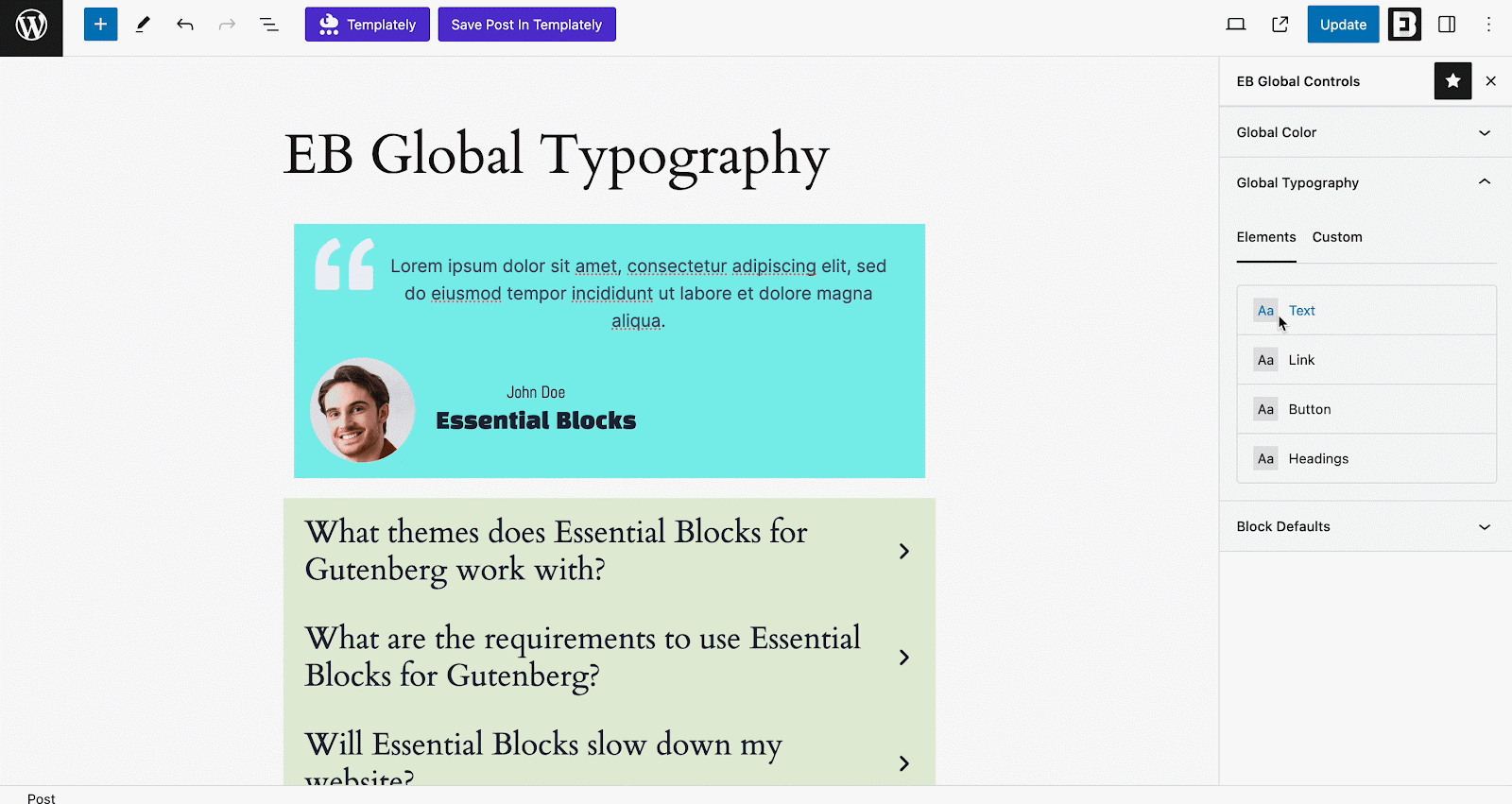Expand the 'What themes does Essential Blocks' accordion
The height and width of the screenshot is (804, 1512).
coord(903,551)
